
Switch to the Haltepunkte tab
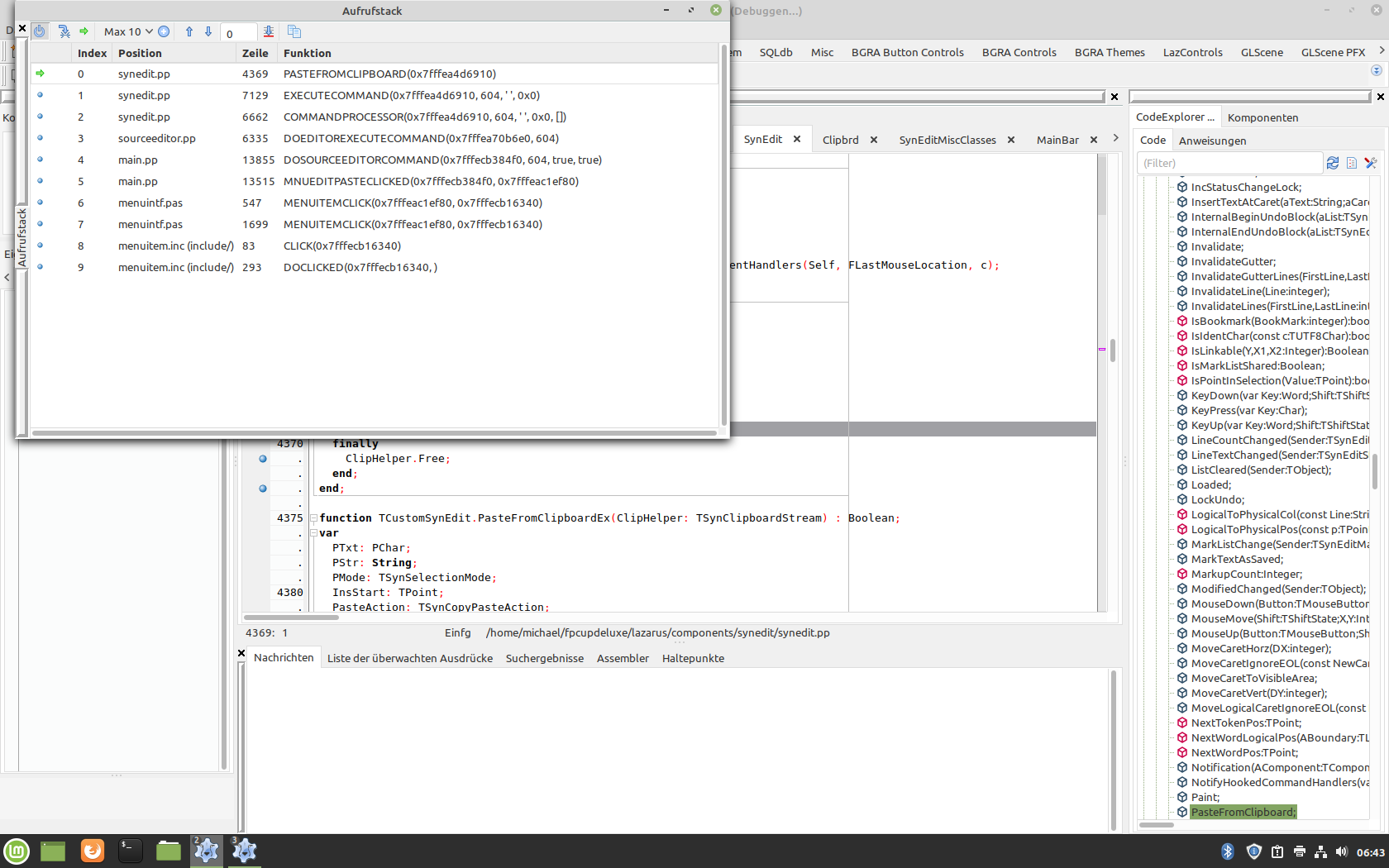pyautogui.click(x=693, y=658)
